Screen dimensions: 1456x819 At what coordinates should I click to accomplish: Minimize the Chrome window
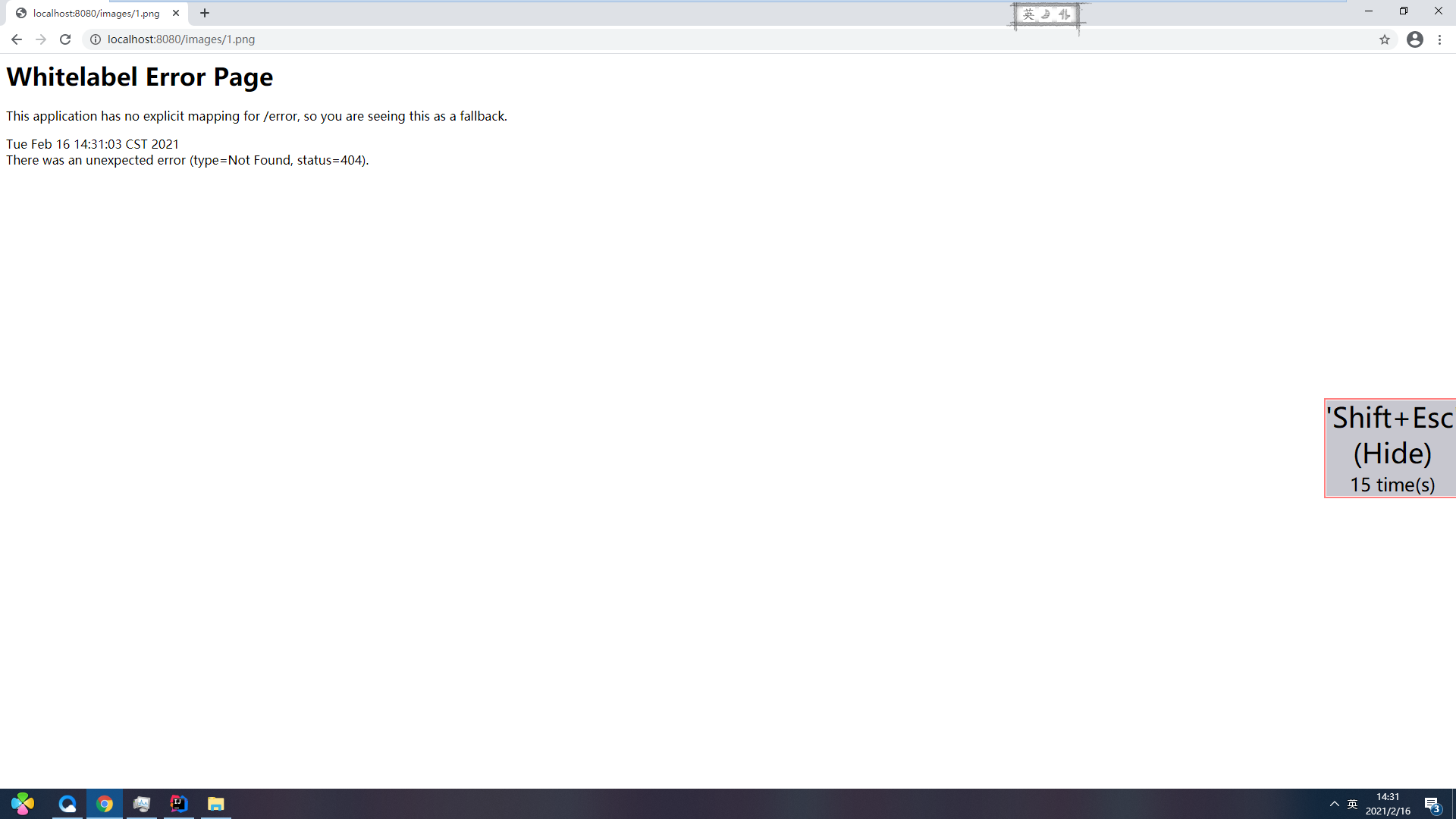point(1369,11)
